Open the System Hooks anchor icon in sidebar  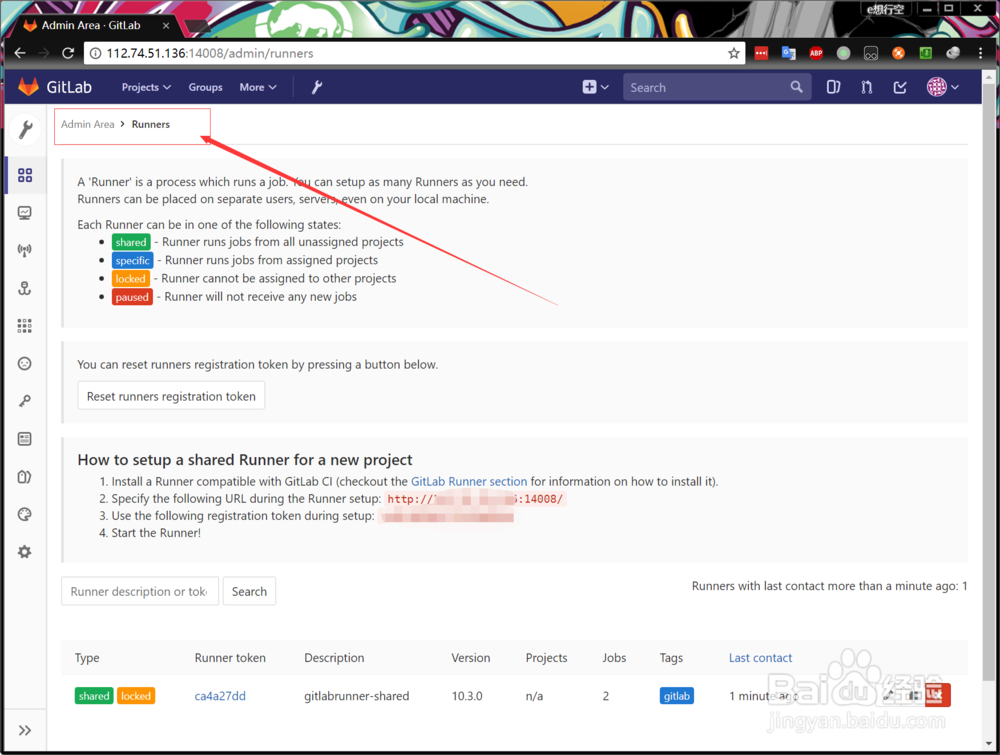click(x=25, y=288)
